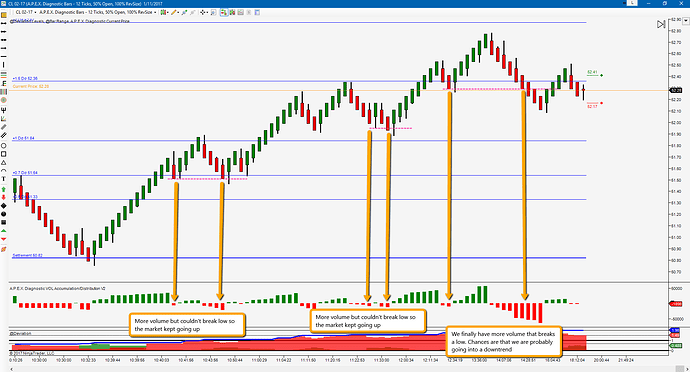
Task: Toggle the highlighted Chart Trader button
Action: (x=224, y=12)
